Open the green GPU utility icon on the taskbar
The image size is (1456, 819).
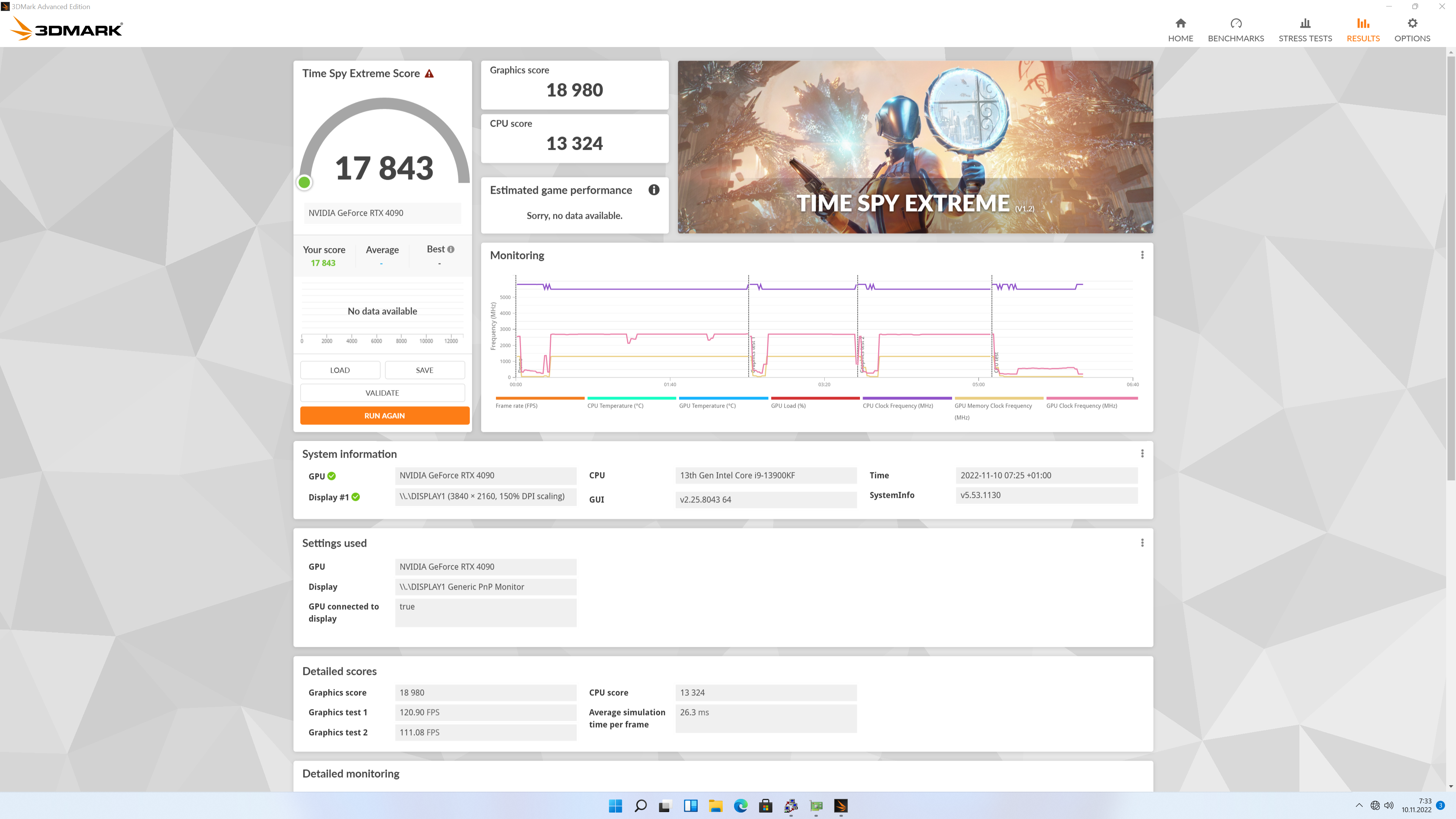(816, 805)
